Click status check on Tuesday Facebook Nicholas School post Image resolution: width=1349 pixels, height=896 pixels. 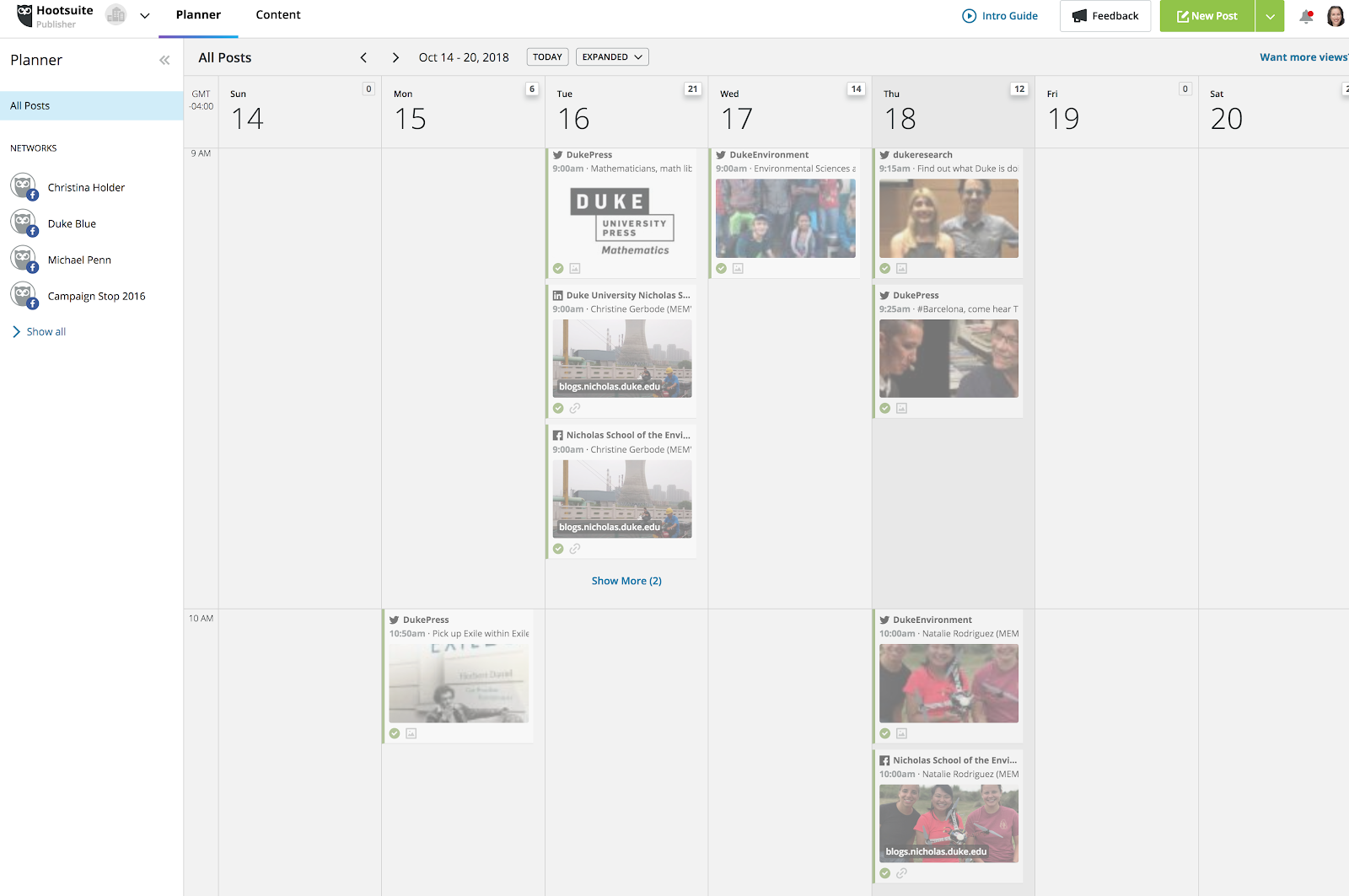pyautogui.click(x=558, y=549)
